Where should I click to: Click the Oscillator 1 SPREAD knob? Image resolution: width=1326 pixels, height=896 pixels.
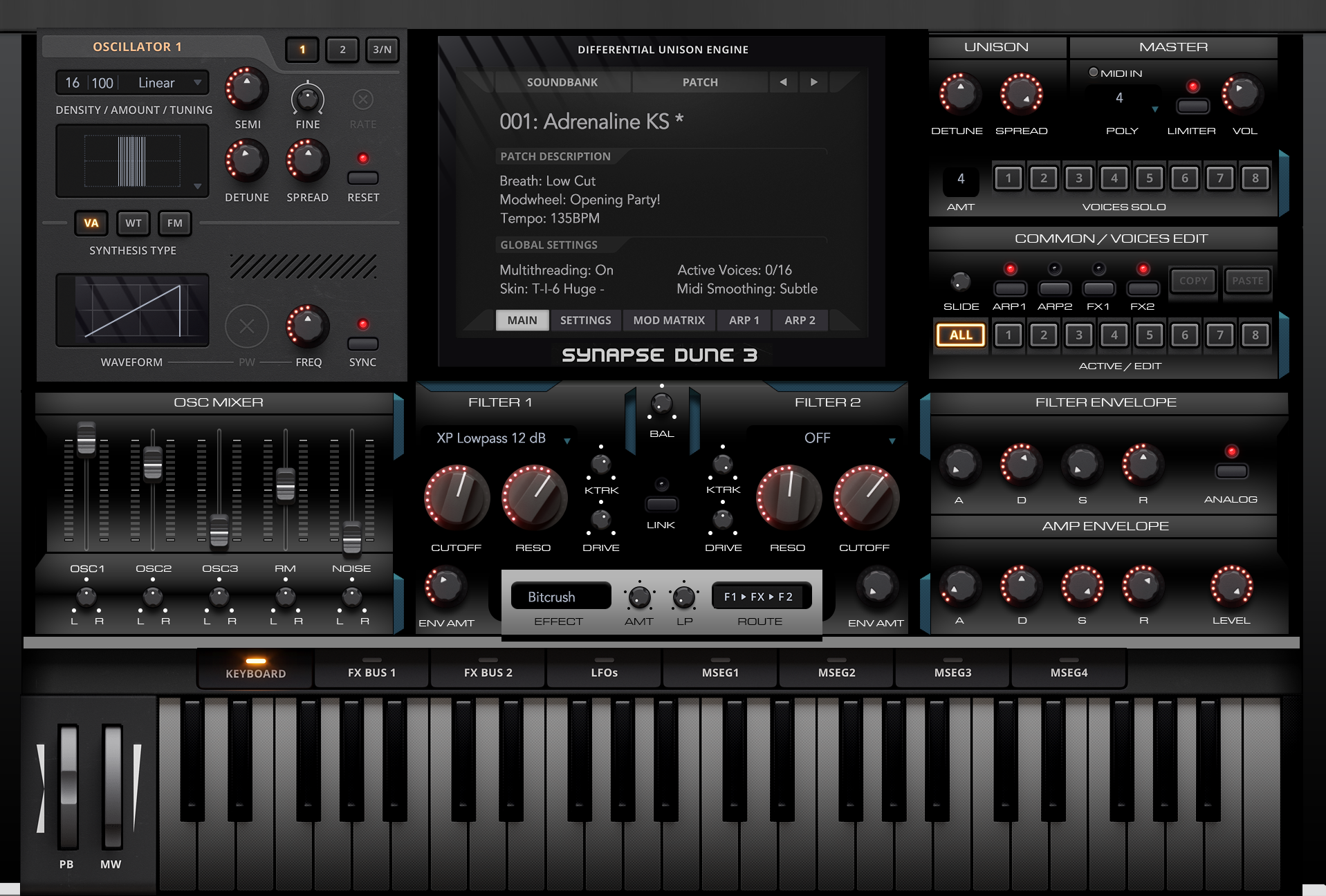(307, 160)
